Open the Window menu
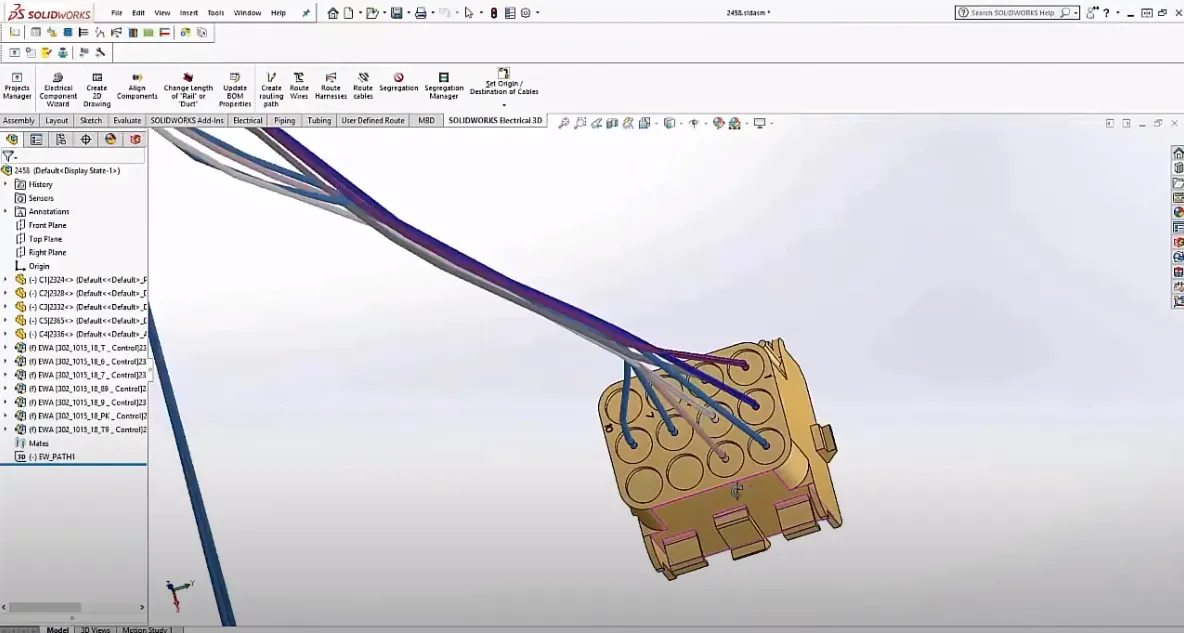This screenshot has height=633, width=1184. [248, 13]
